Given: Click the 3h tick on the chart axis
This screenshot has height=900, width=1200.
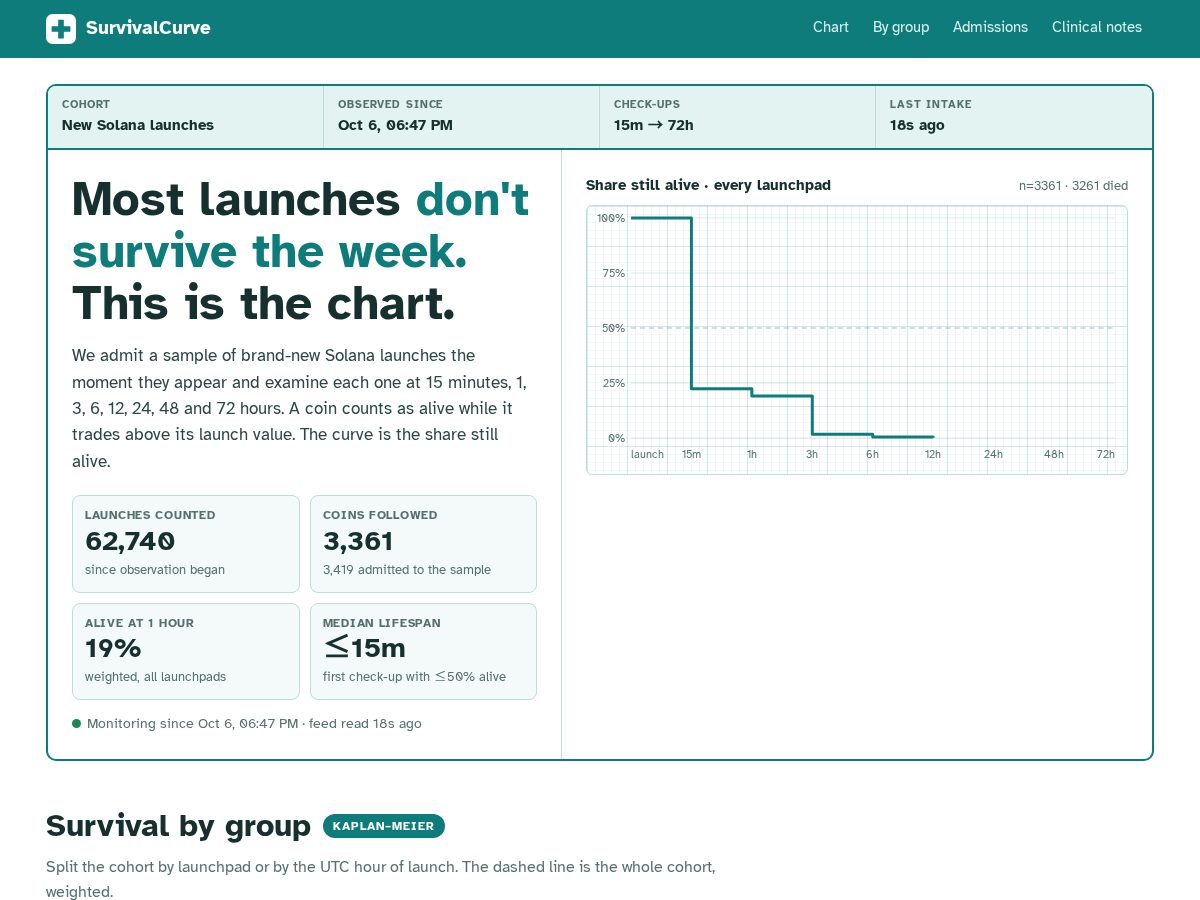Looking at the screenshot, I should click(x=812, y=454).
